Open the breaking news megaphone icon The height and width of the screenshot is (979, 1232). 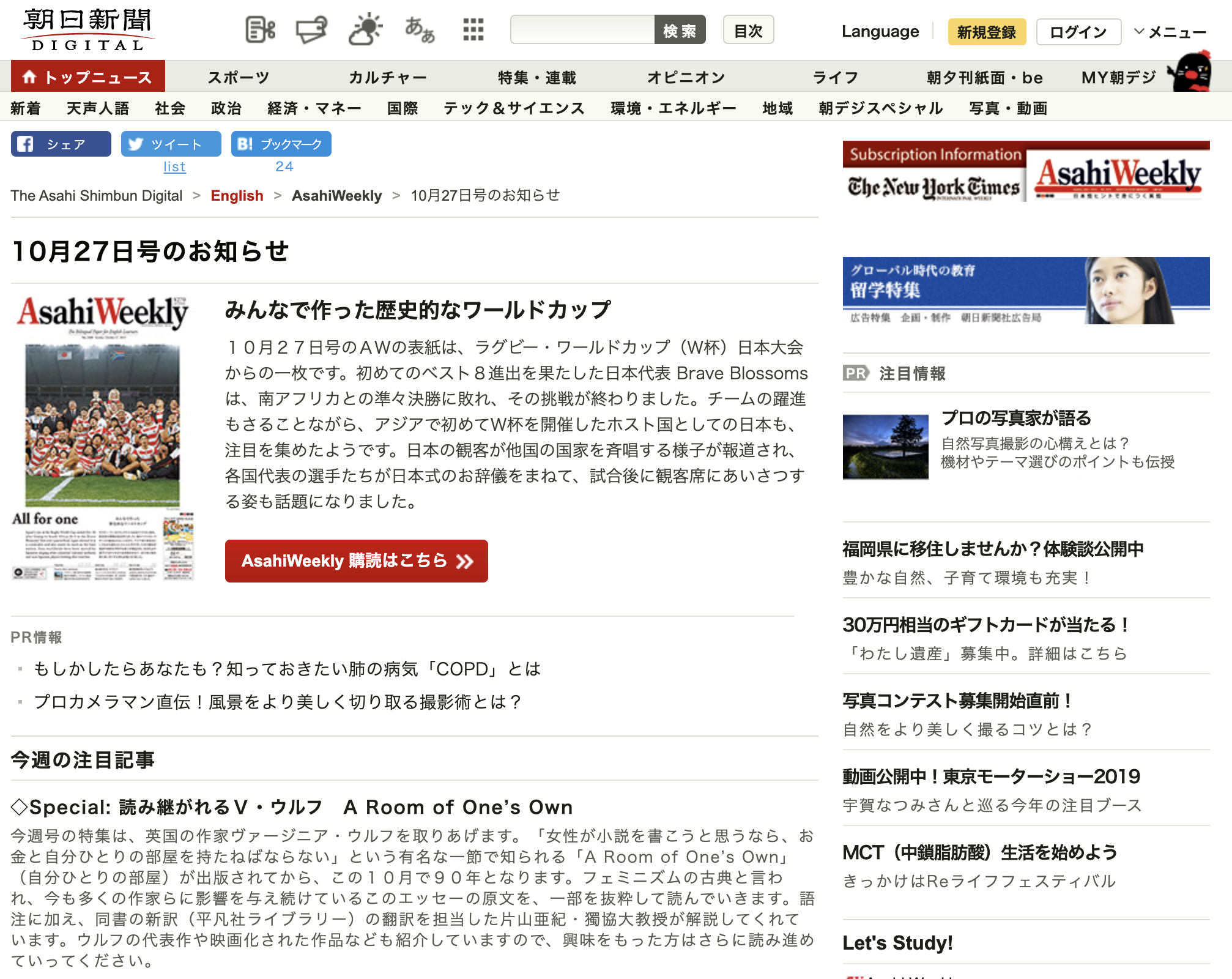tap(311, 29)
